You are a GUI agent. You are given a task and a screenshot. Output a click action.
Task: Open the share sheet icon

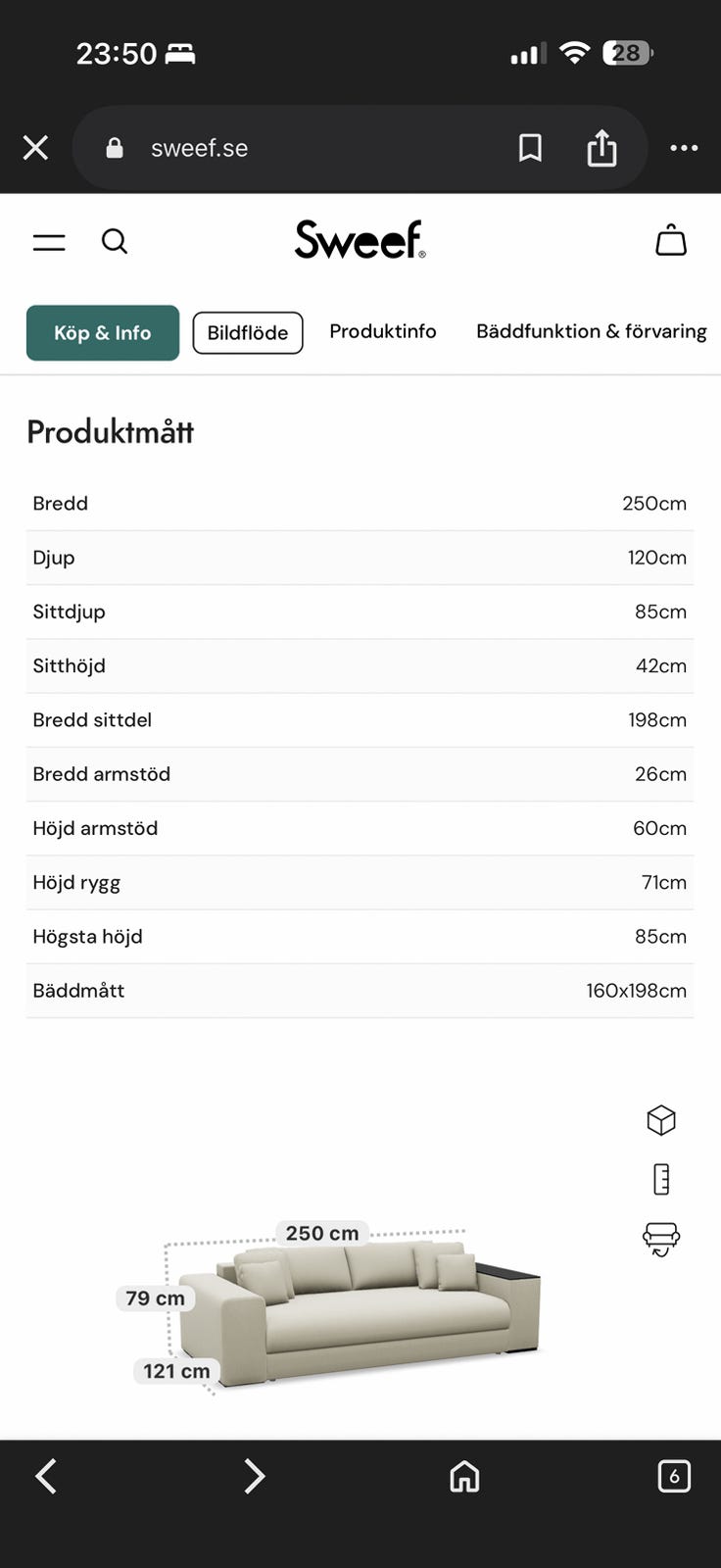601,148
